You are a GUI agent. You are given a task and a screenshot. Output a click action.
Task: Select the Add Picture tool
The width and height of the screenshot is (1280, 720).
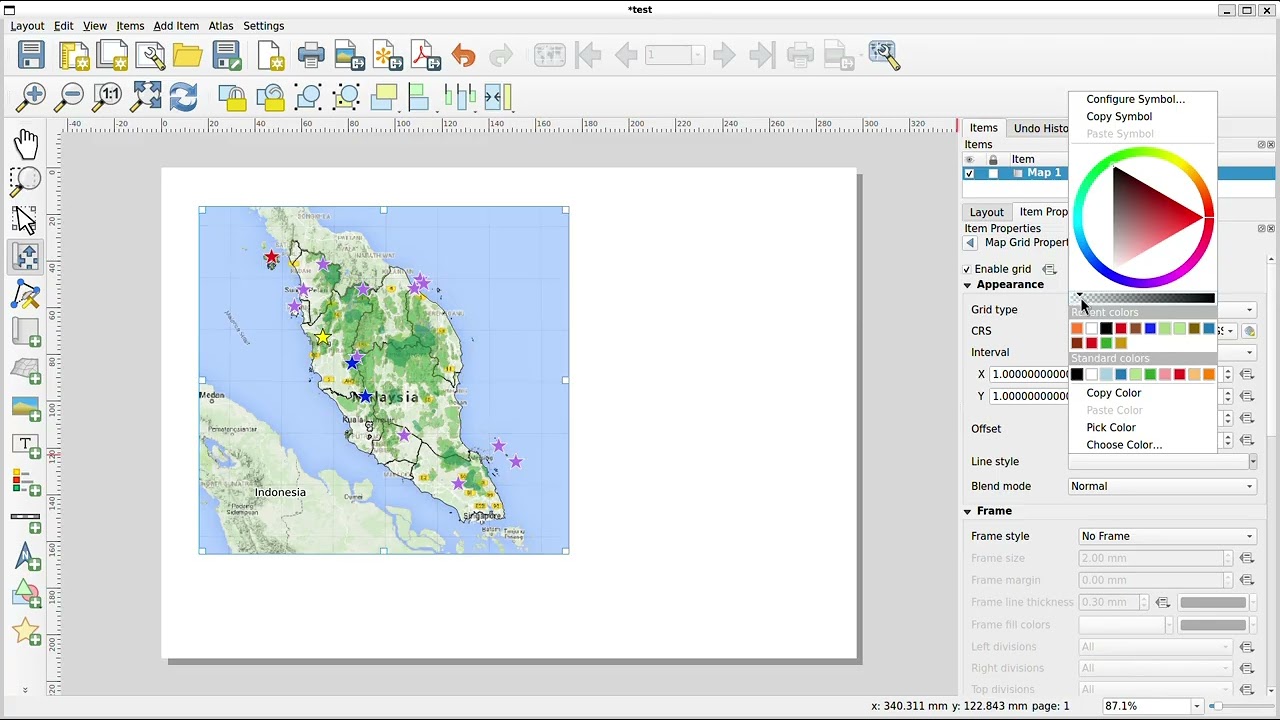pos(26,407)
